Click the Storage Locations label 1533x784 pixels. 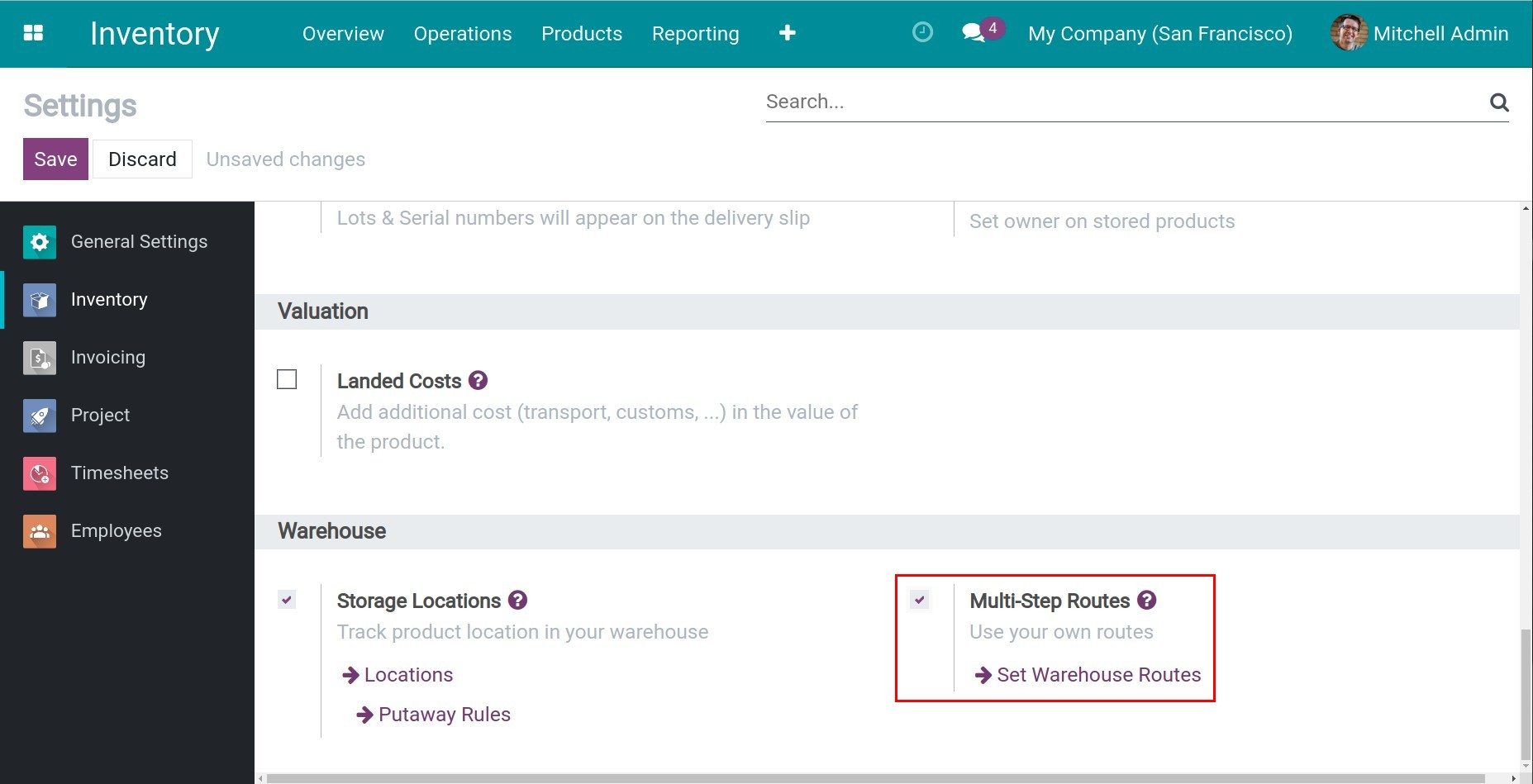(x=419, y=601)
